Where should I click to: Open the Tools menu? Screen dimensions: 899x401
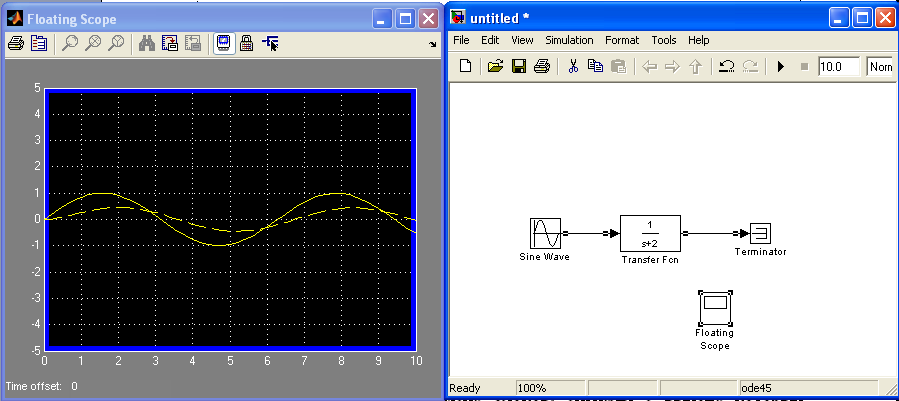pyautogui.click(x=664, y=40)
